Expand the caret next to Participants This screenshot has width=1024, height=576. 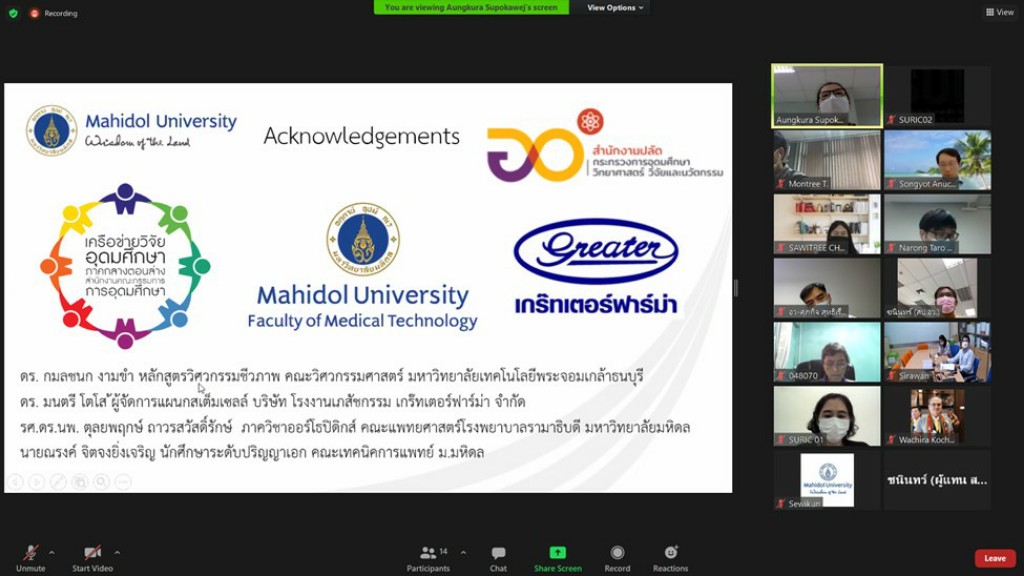click(463, 552)
